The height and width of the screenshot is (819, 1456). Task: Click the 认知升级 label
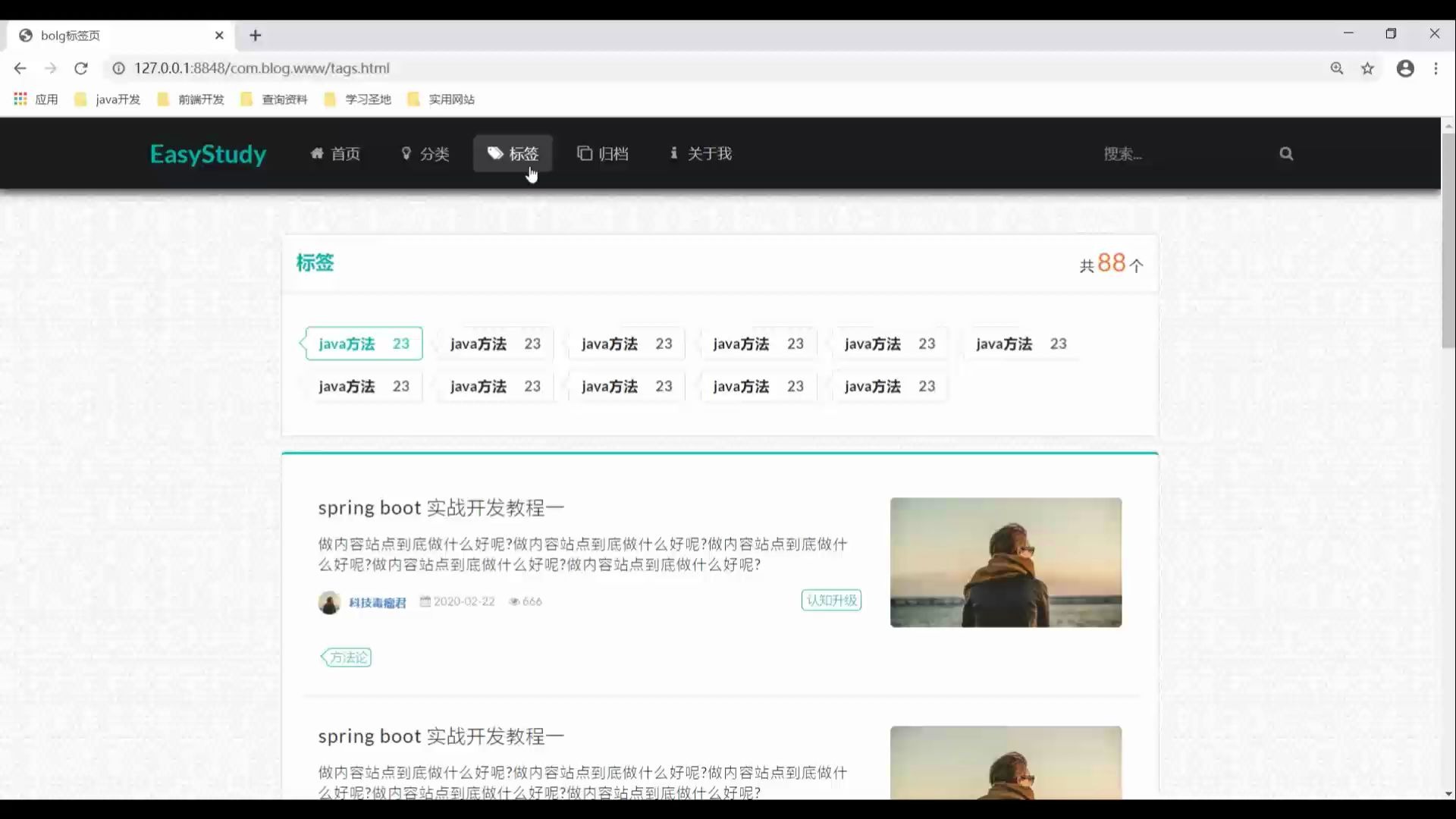831,600
